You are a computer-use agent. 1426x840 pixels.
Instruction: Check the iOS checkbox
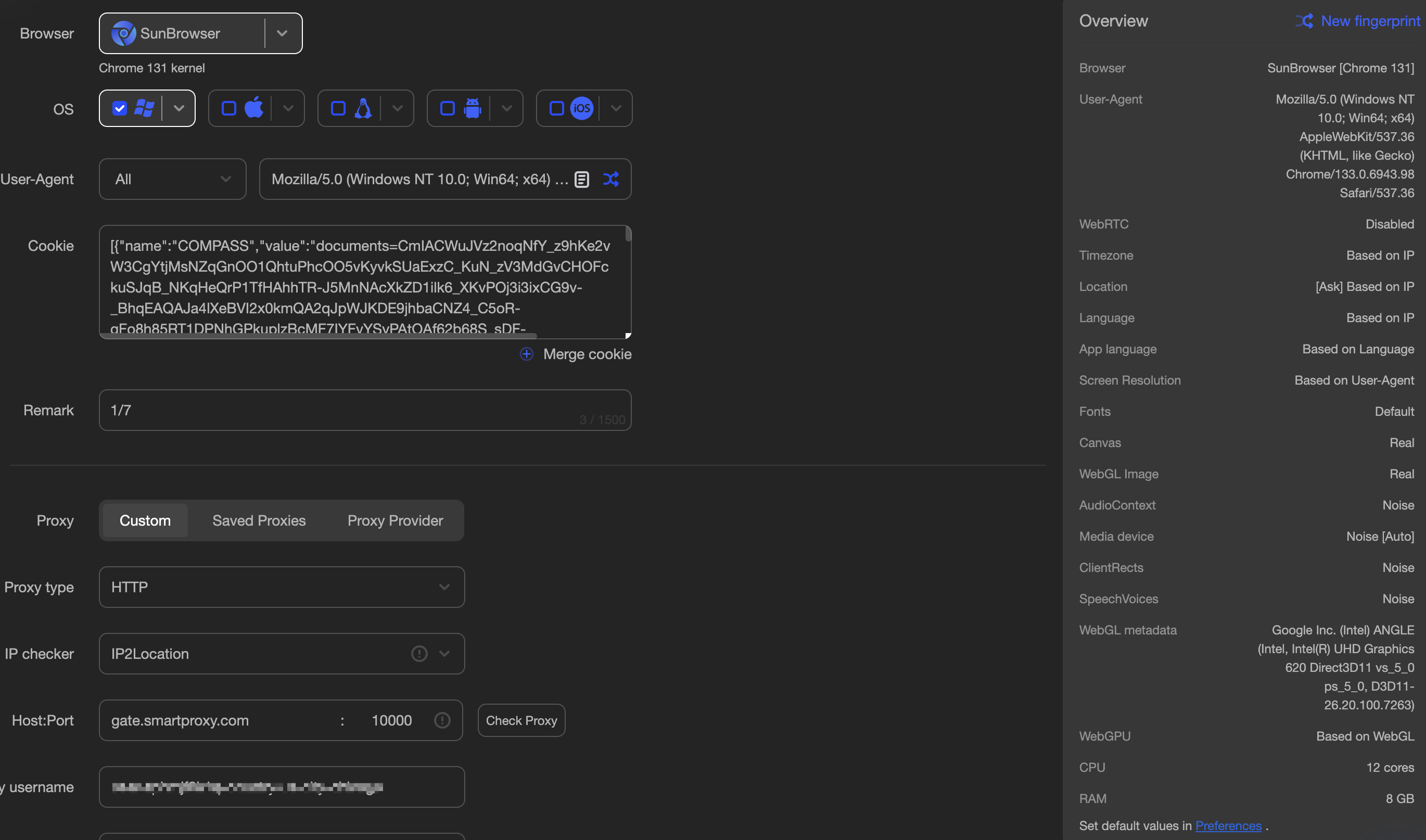557,108
